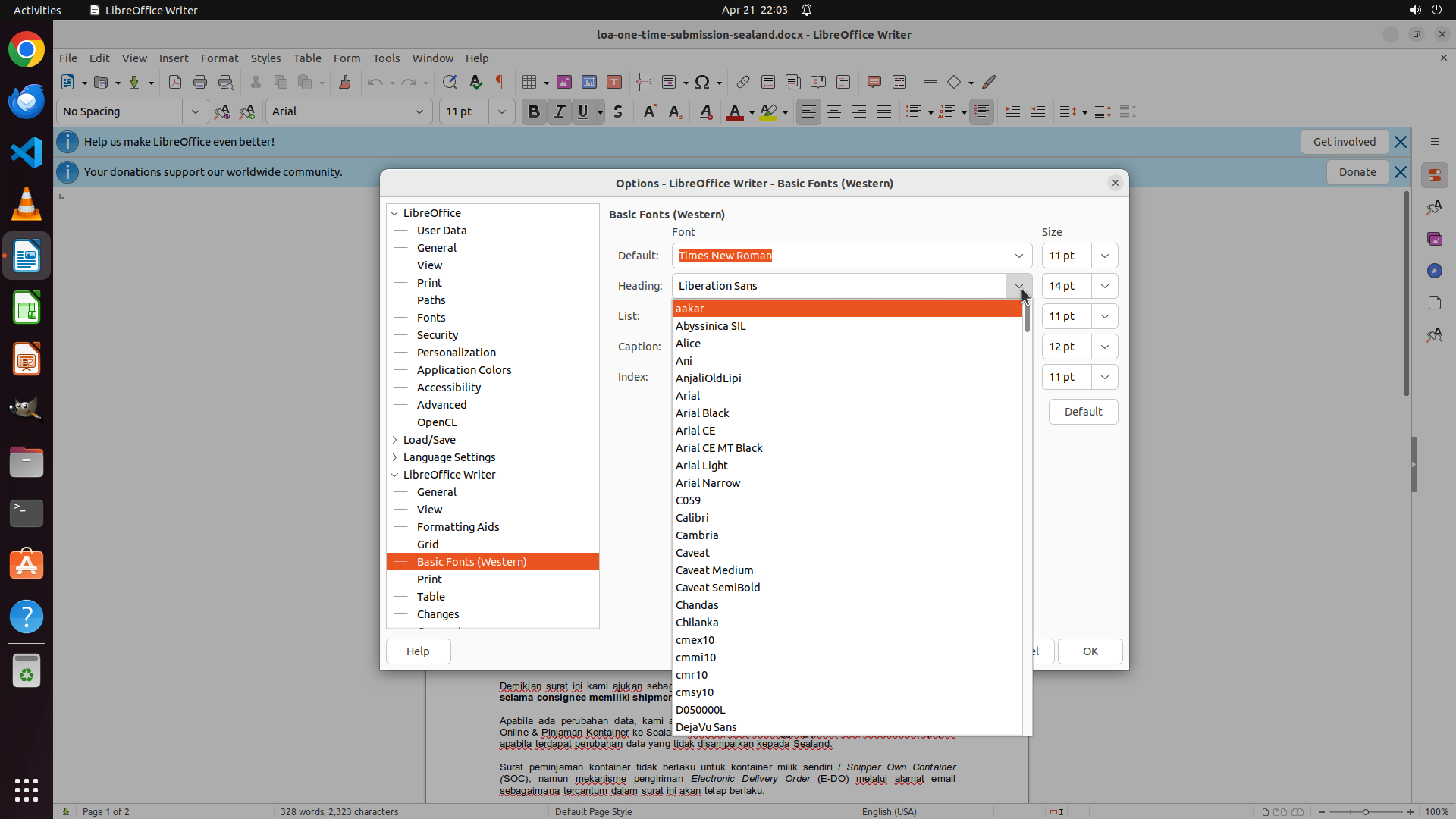Click the Insert Table toolbar icon
The height and width of the screenshot is (819, 1456).
[529, 82]
